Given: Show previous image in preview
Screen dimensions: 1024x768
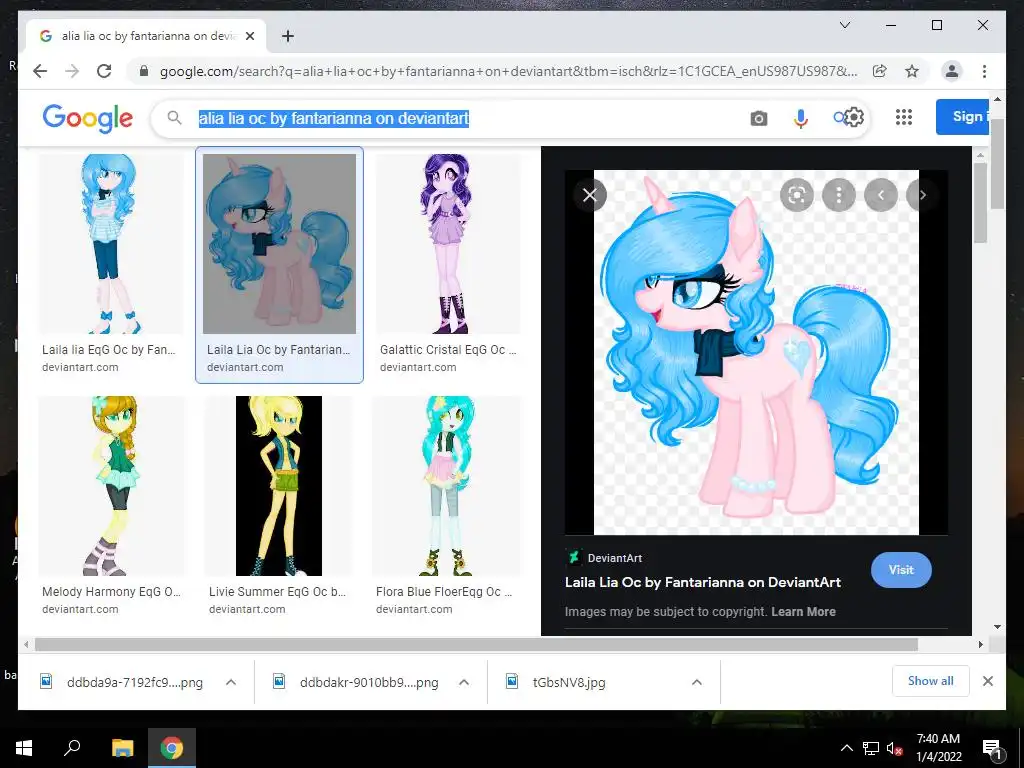Looking at the screenshot, I should 880,195.
